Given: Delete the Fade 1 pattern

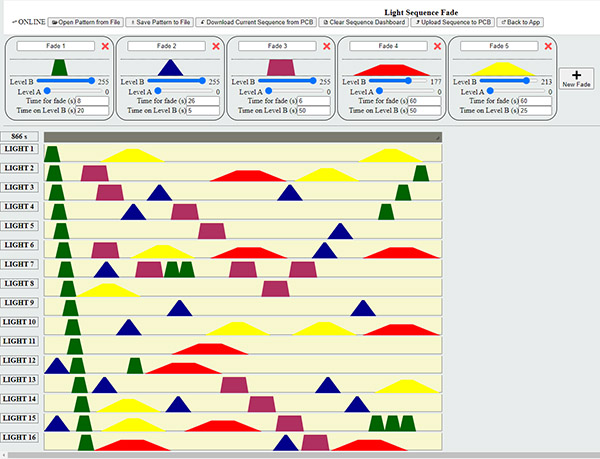Looking at the screenshot, I should point(106,46).
